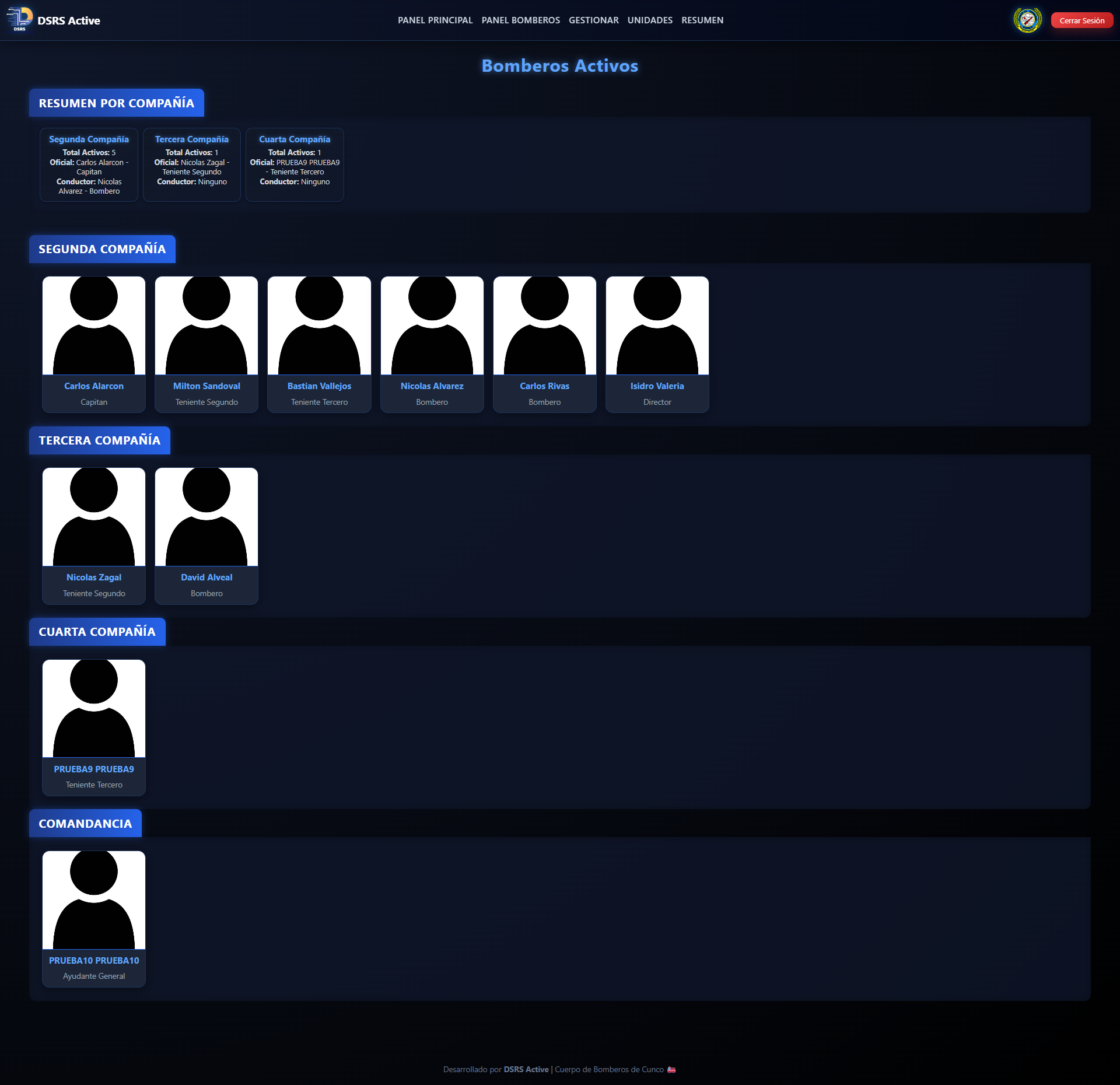Screen dimensions: 1120x1085
Task: Select the Unidades menu item
Action: 650,20
